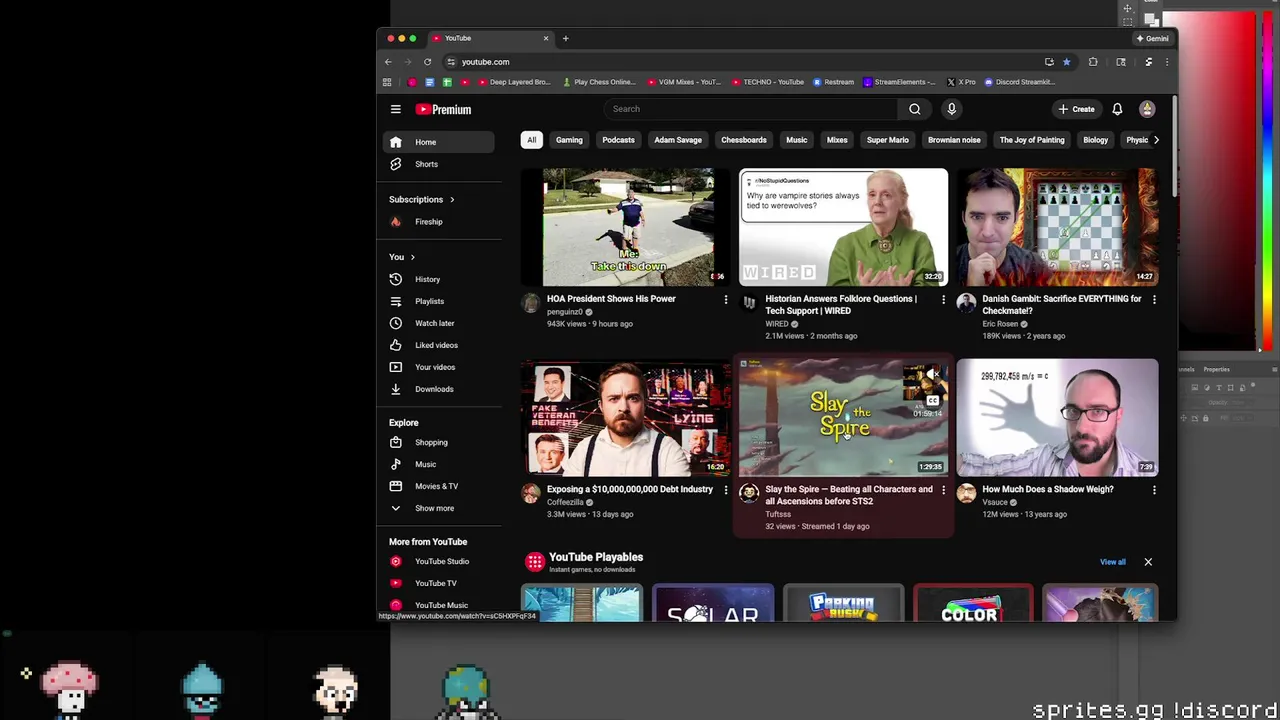Select the Brownian noise filter chip
The image size is (1280, 720).
(954, 140)
